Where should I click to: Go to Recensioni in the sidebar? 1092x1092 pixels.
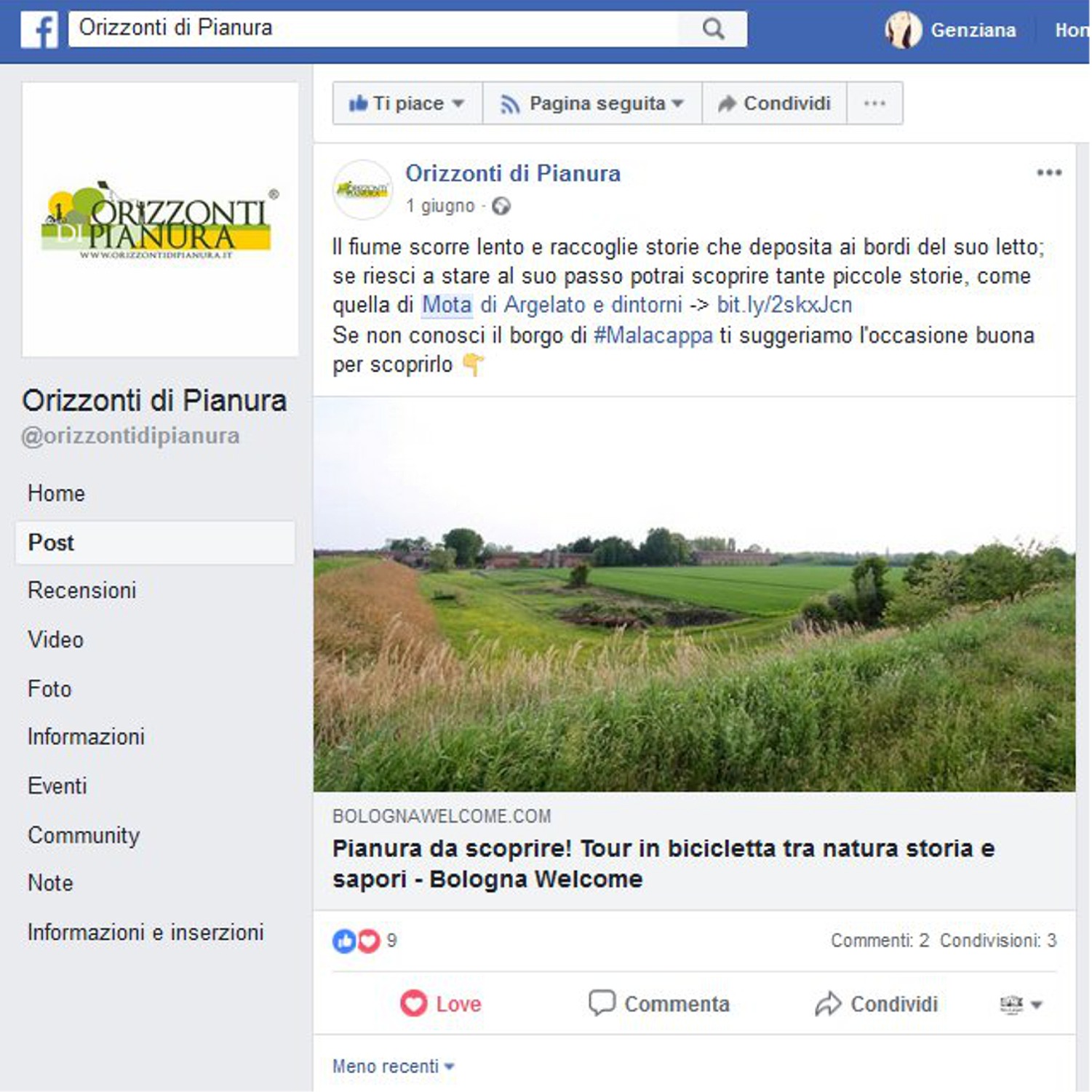tap(82, 590)
